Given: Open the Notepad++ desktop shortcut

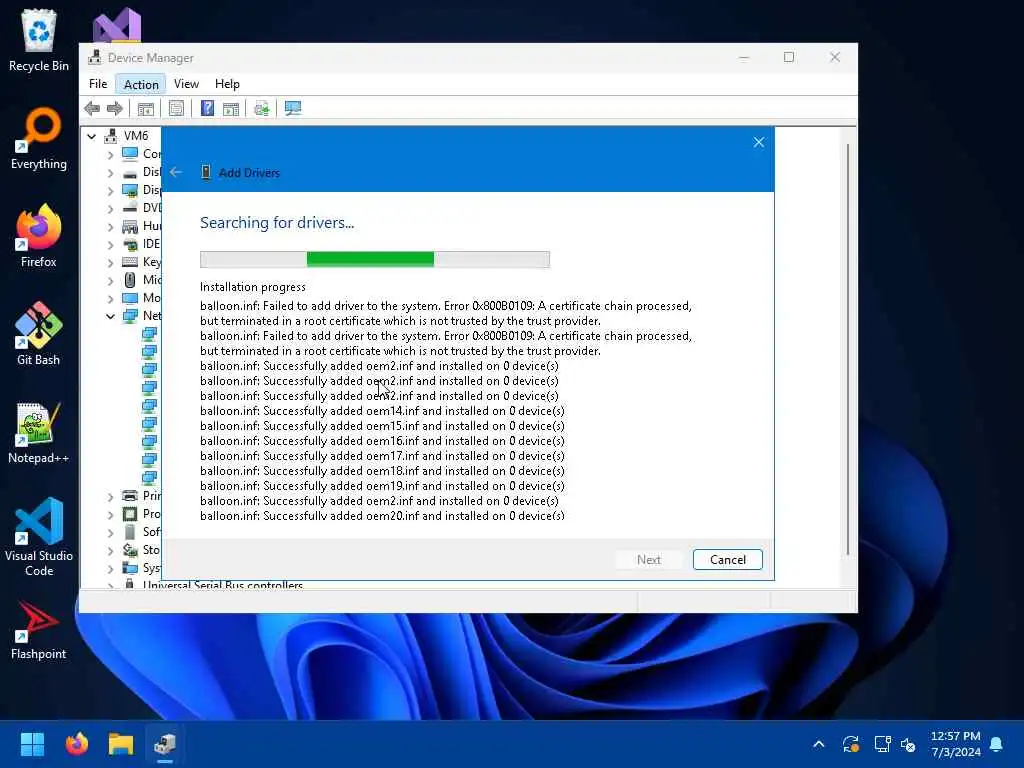Looking at the screenshot, I should 39,432.
